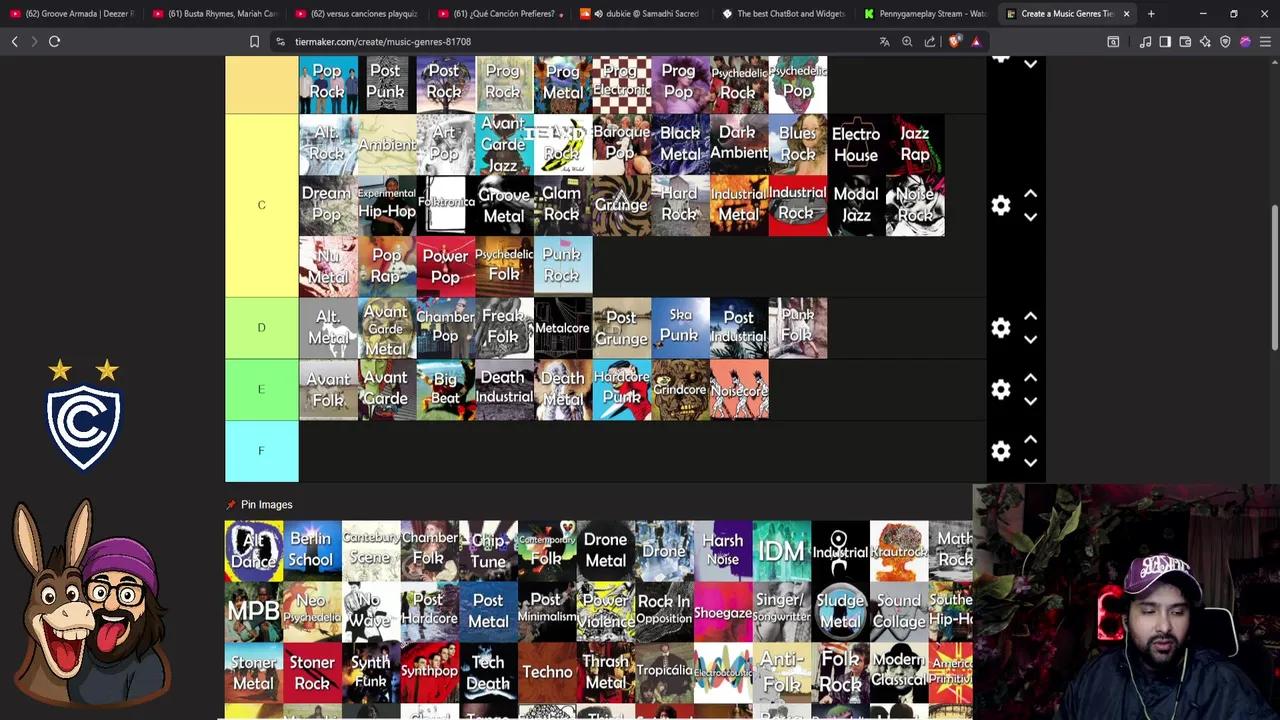1280x720 pixels.
Task: Toggle the browser sidebar panel icon
Action: 1165,42
